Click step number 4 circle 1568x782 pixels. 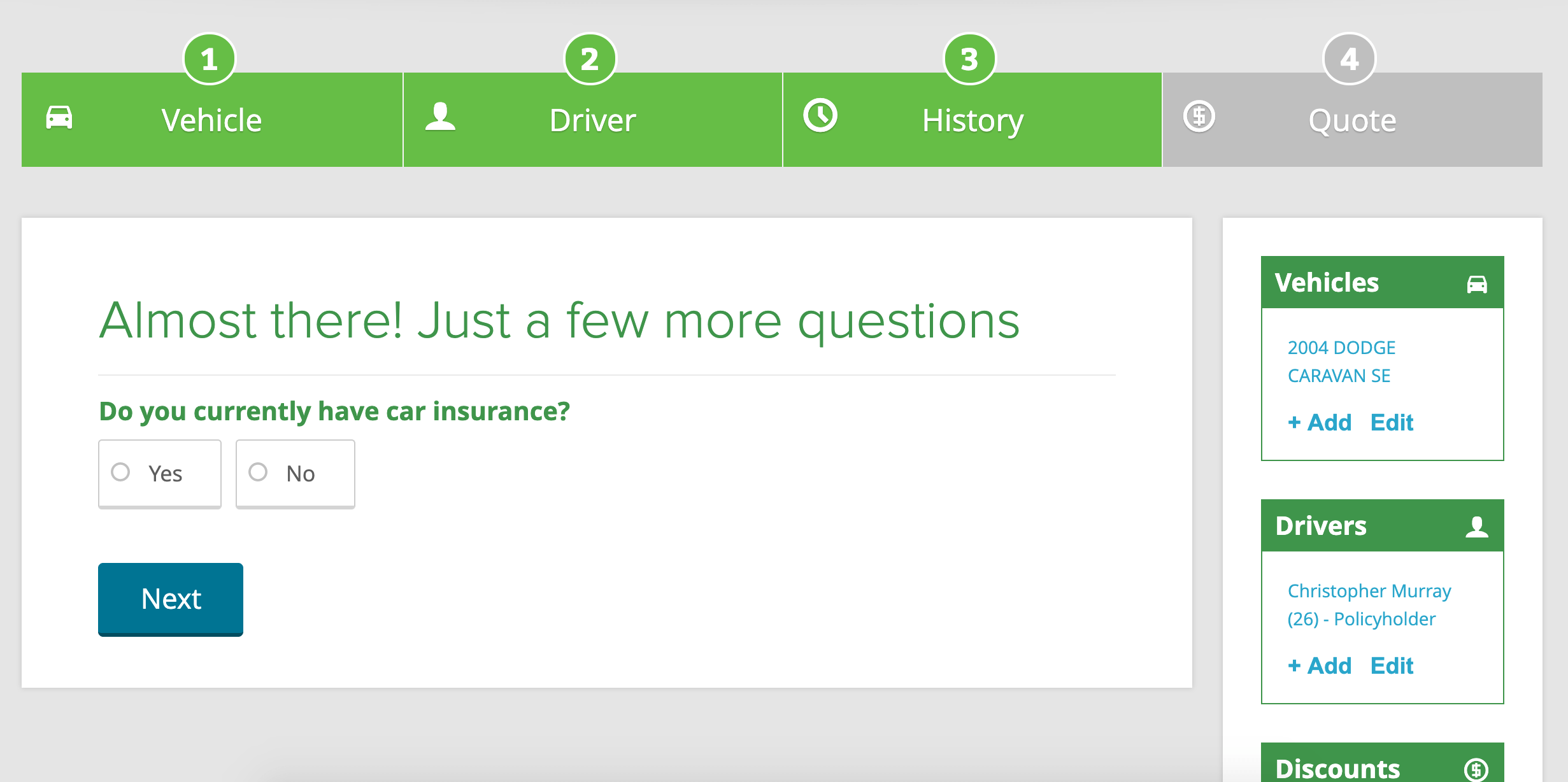coord(1350,59)
